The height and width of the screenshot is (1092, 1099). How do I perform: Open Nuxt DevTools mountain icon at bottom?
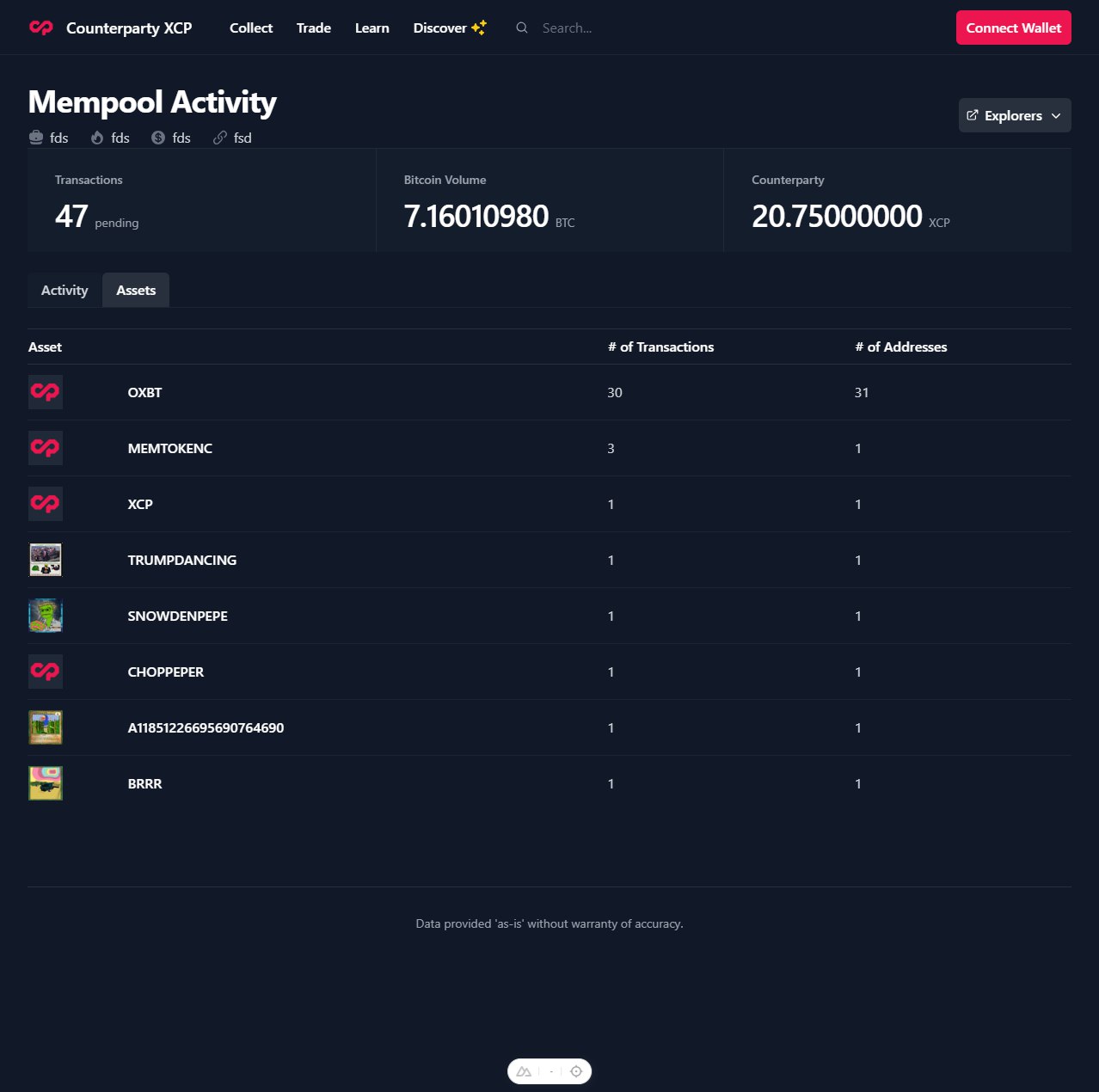(524, 1071)
